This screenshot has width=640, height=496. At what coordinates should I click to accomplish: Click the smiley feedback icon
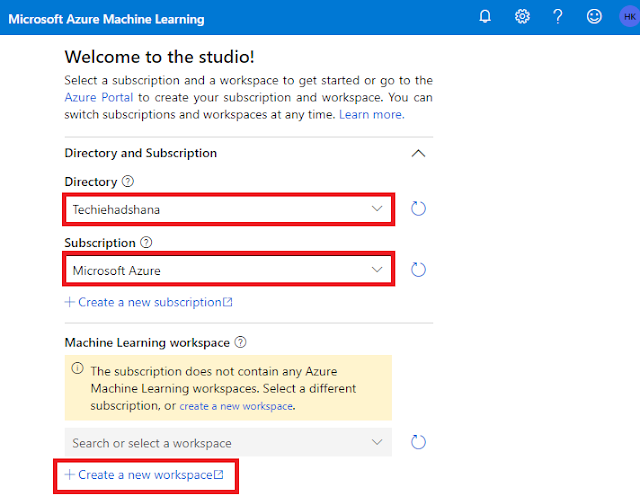click(x=594, y=17)
